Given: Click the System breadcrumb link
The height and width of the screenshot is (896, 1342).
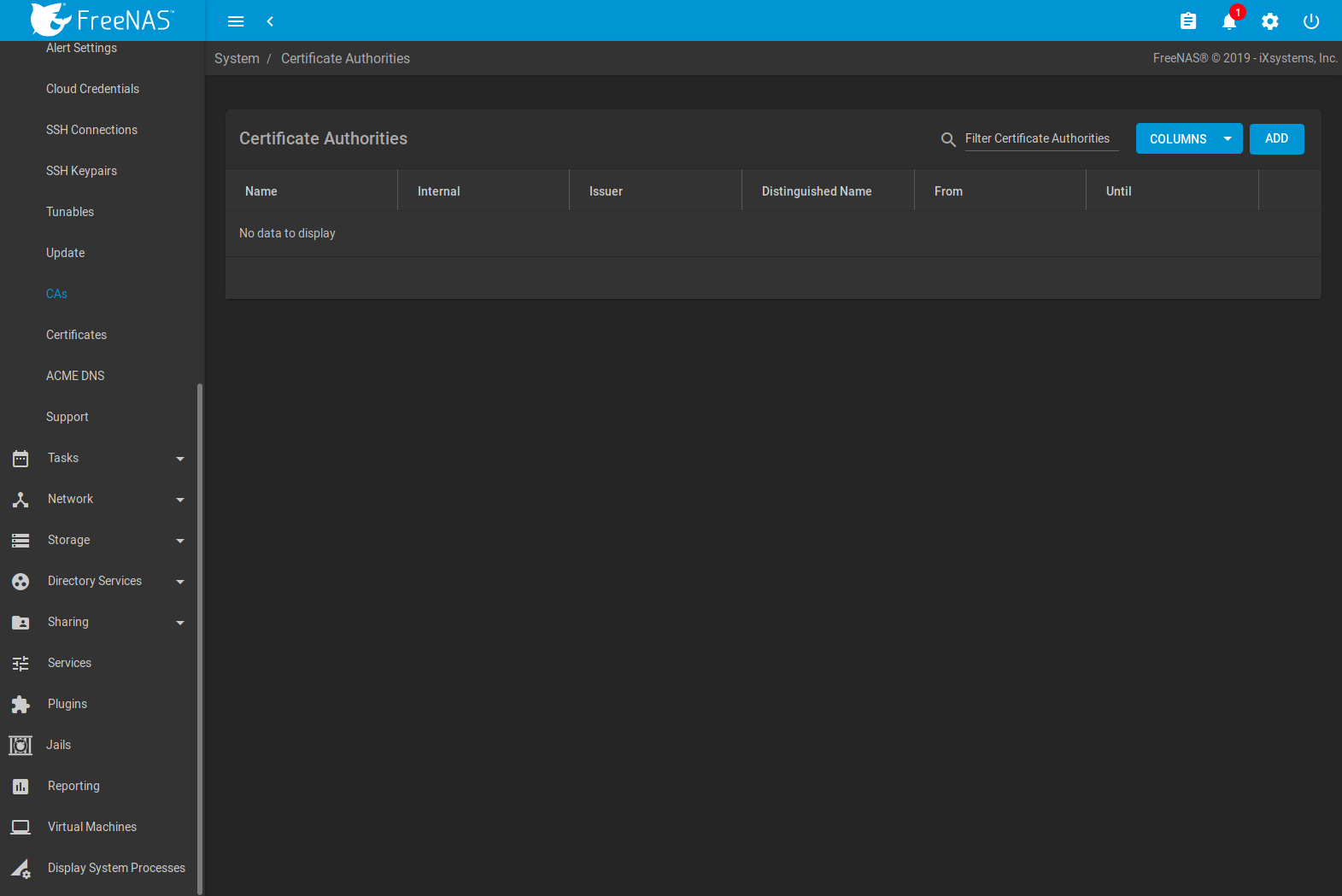Looking at the screenshot, I should (237, 58).
